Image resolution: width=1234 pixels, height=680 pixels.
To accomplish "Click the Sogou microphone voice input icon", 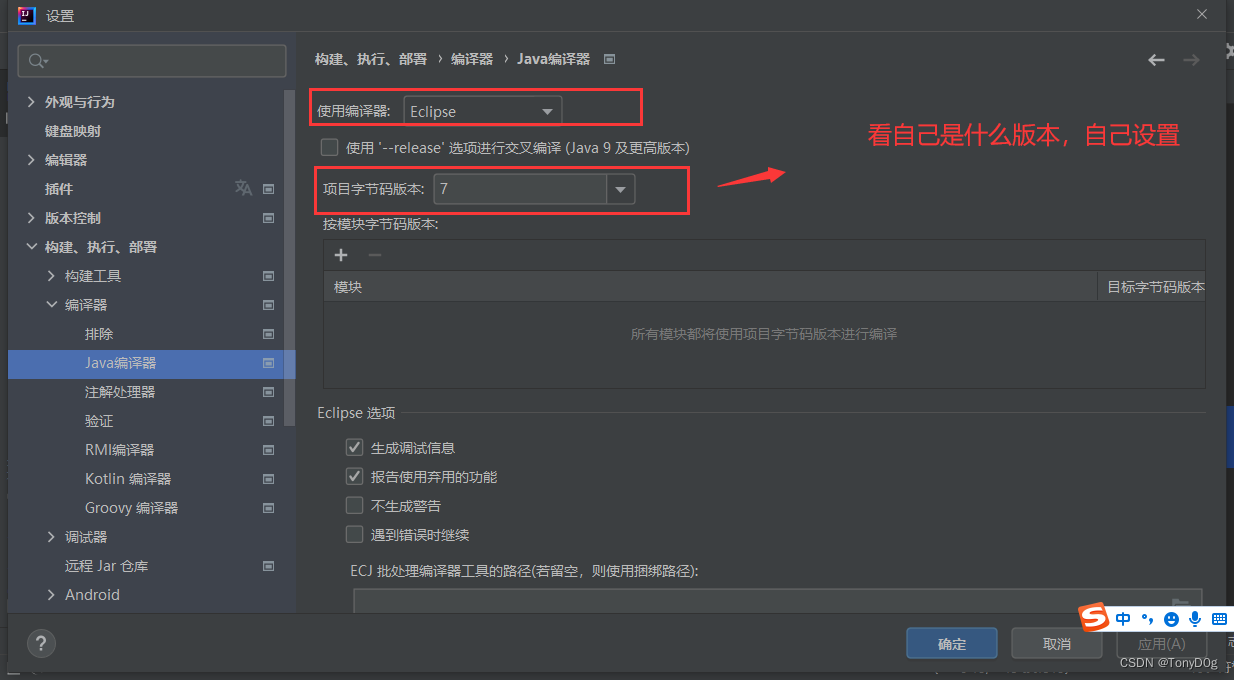I will [x=1194, y=619].
